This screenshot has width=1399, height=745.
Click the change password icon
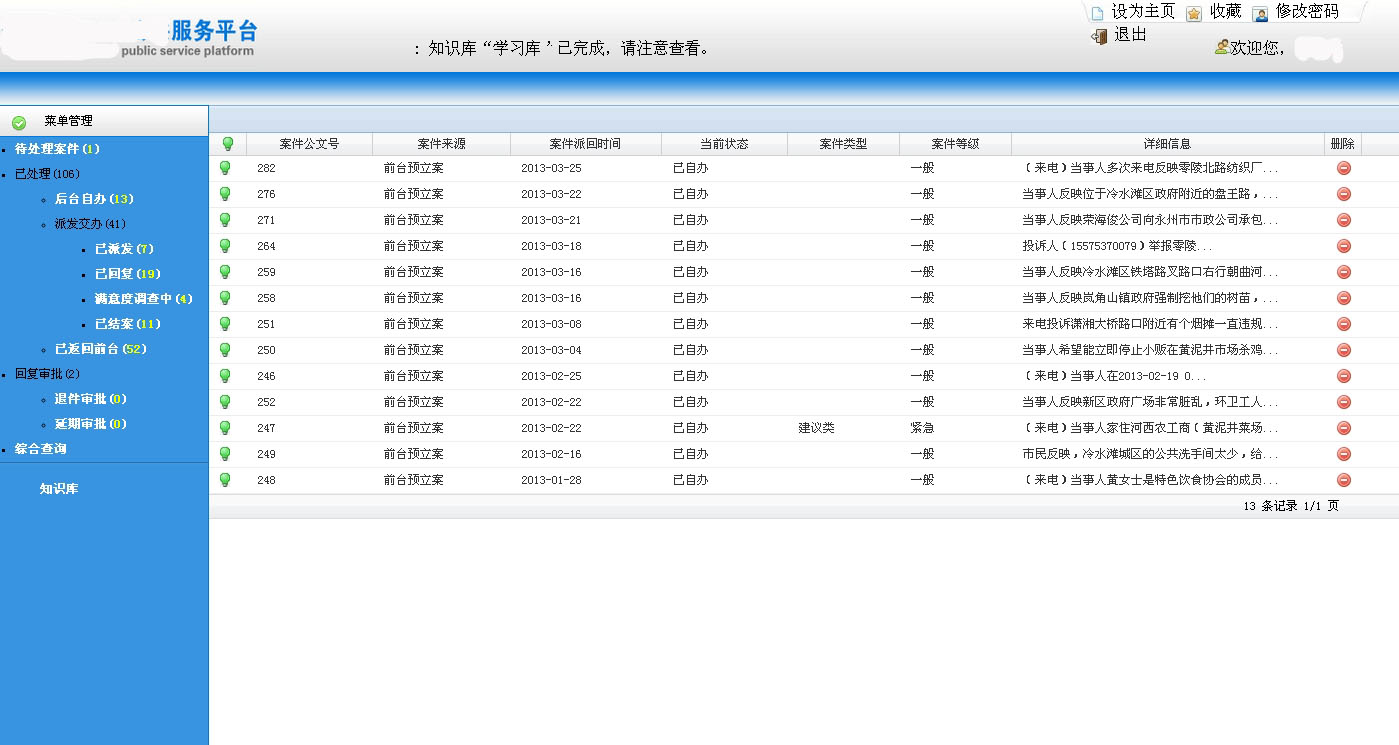(x=1261, y=13)
